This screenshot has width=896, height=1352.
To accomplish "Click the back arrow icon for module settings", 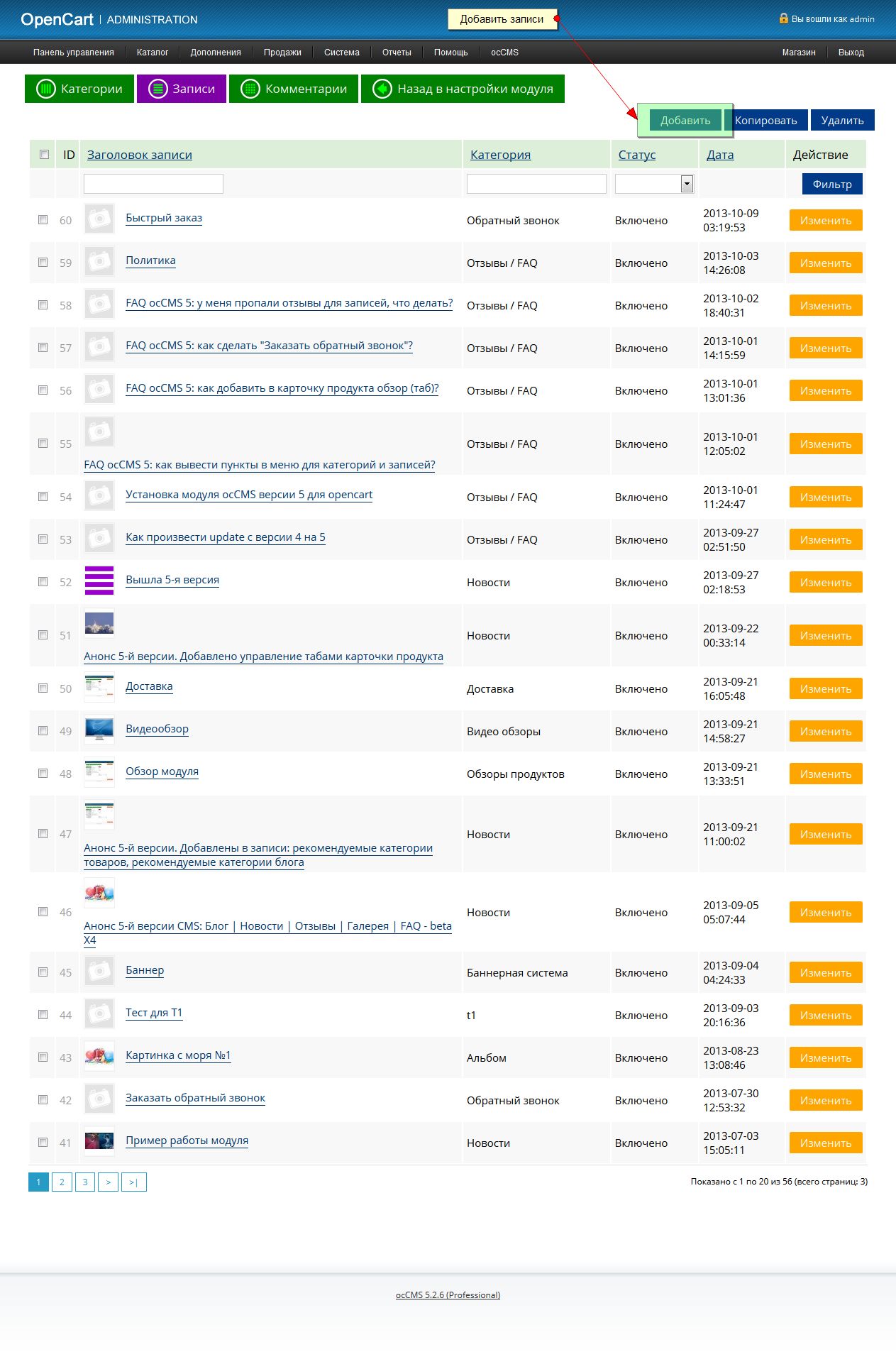I will 382,89.
